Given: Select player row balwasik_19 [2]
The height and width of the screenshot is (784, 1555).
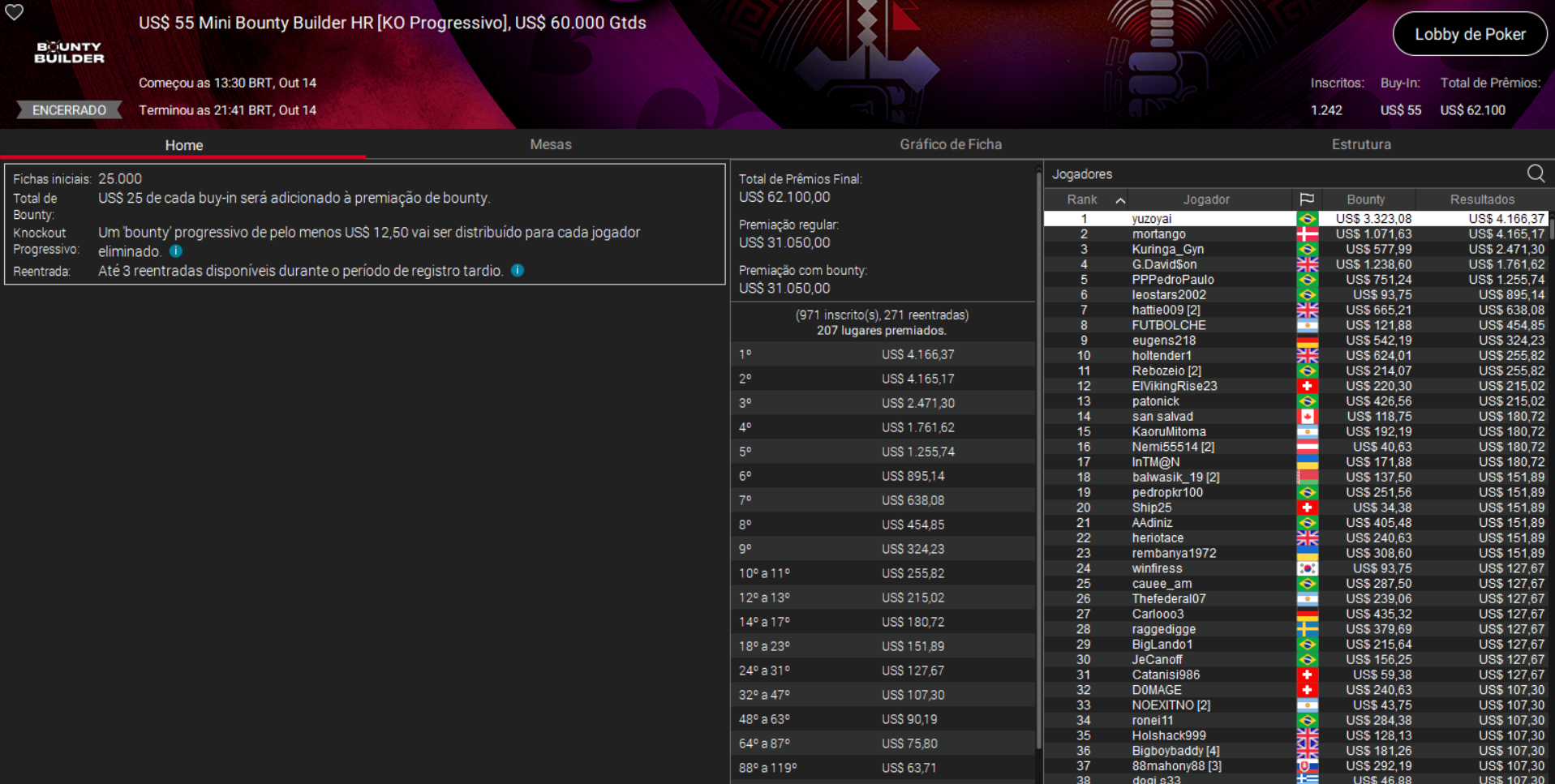Looking at the screenshot, I should click(1295, 478).
